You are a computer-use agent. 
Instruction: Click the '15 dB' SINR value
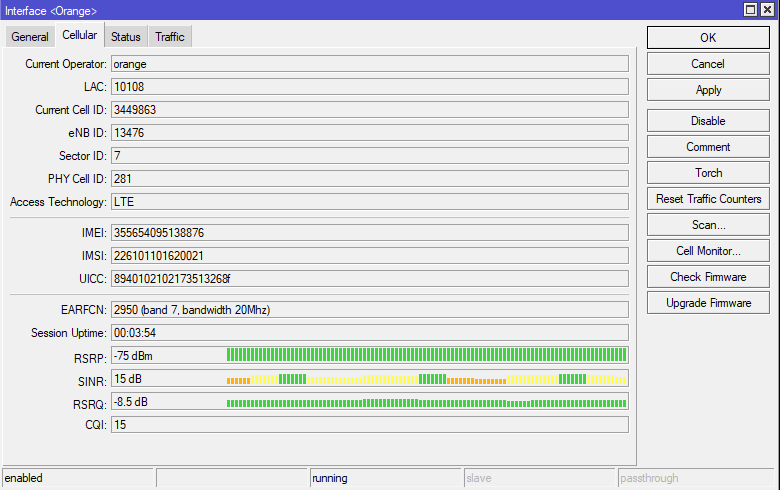tap(128, 379)
